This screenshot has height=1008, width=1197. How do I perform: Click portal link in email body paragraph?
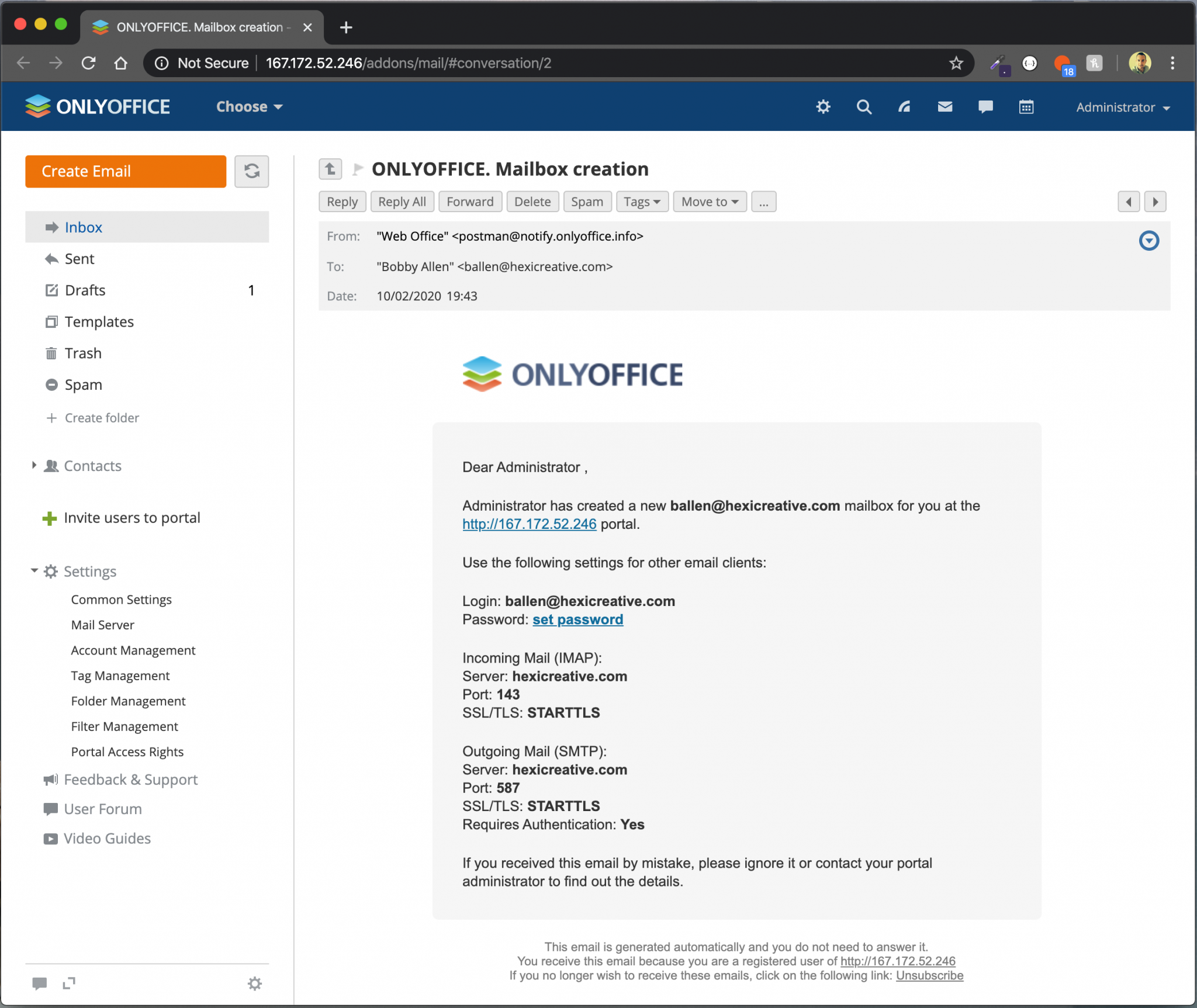(529, 524)
